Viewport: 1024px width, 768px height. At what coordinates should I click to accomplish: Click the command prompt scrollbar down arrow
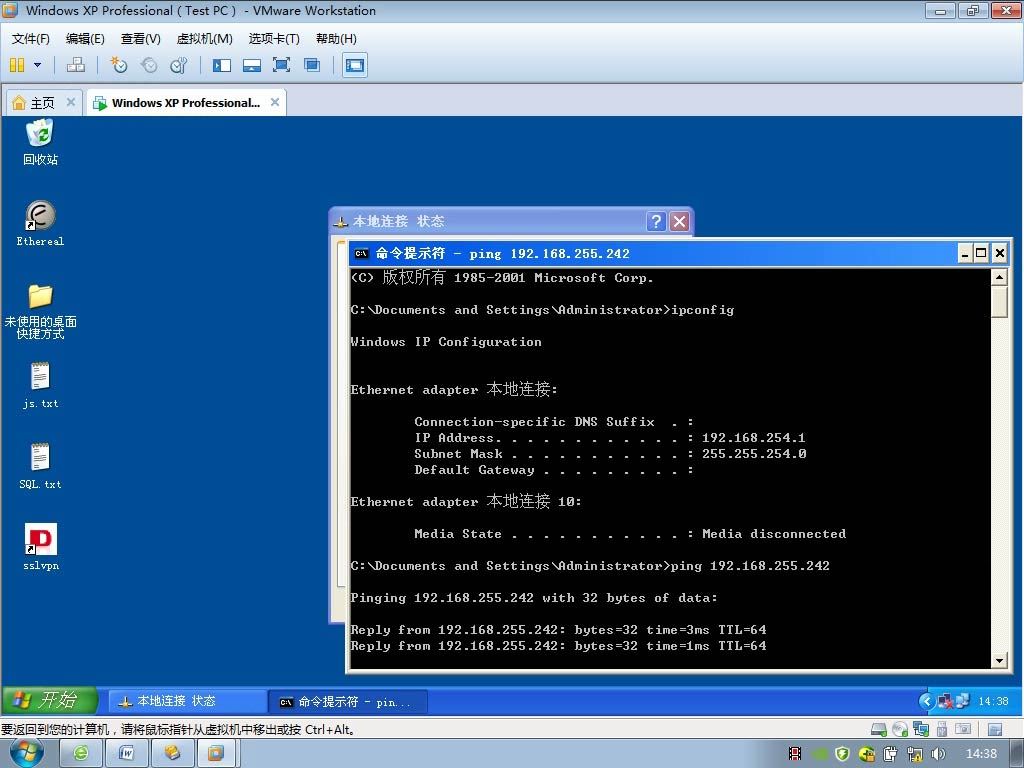point(999,660)
